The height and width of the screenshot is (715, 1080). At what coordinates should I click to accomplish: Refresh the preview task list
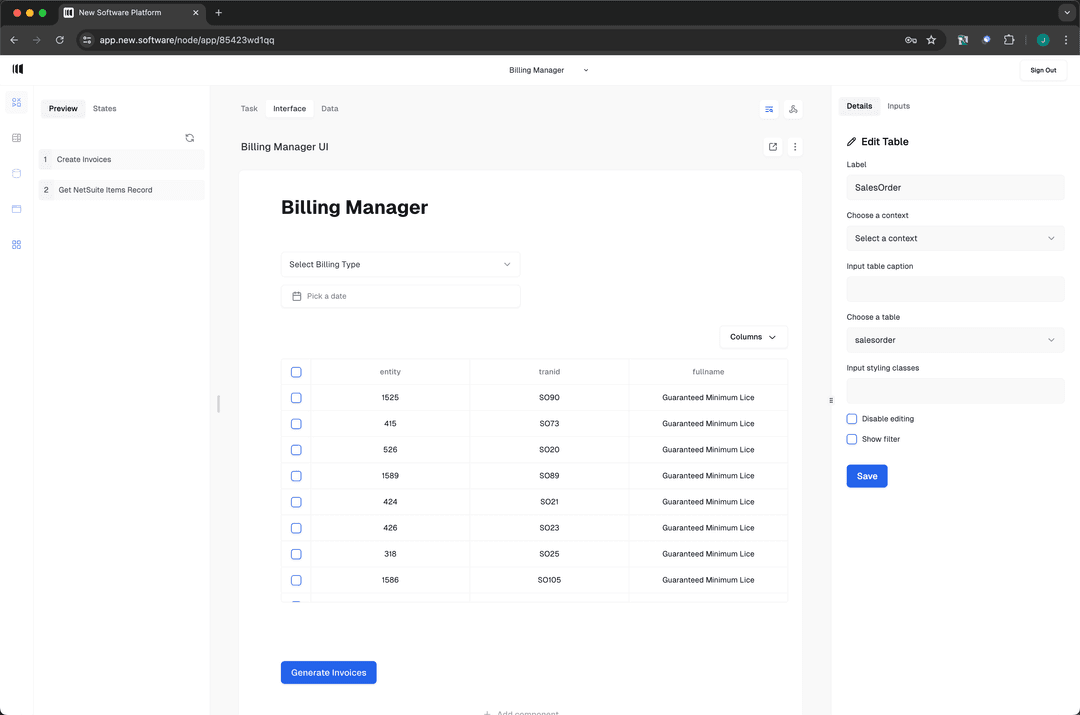click(189, 138)
